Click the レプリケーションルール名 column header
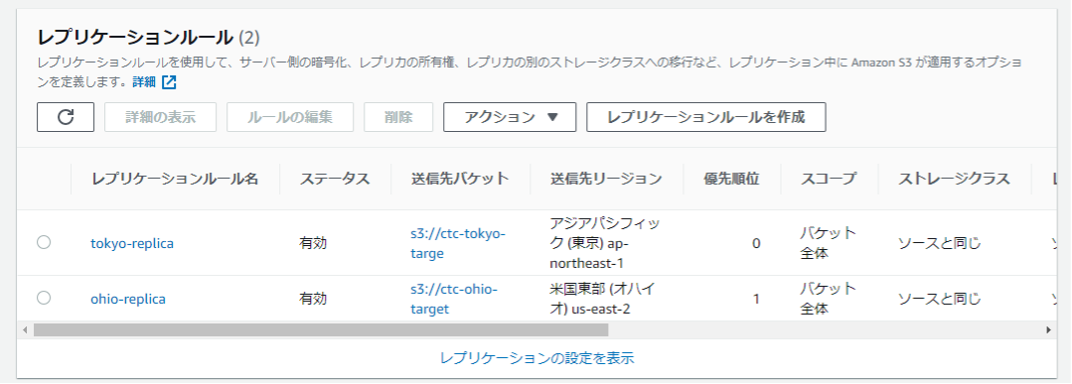This screenshot has width=1072, height=384. [175, 179]
